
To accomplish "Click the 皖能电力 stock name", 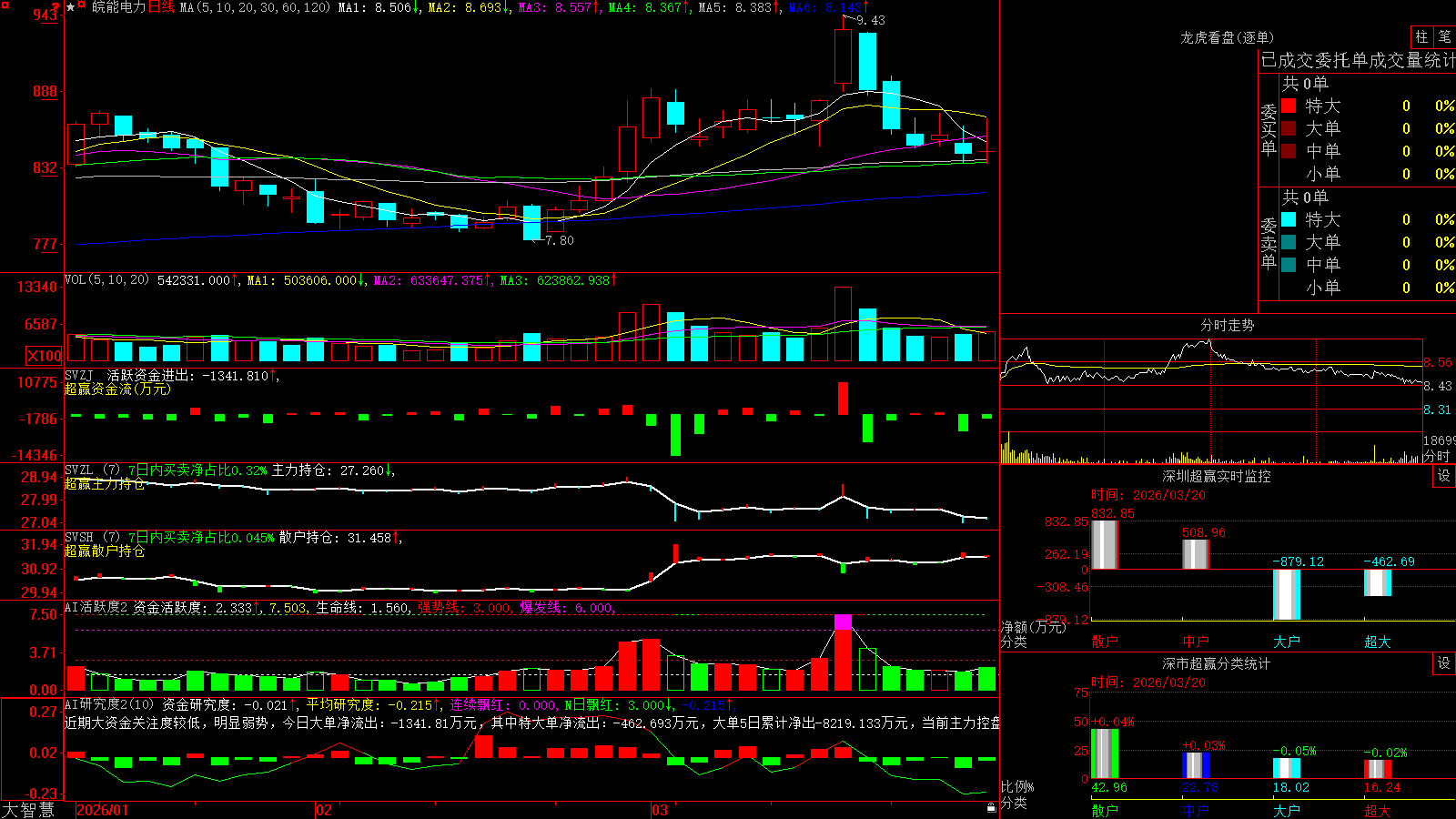I will tap(119, 7).
